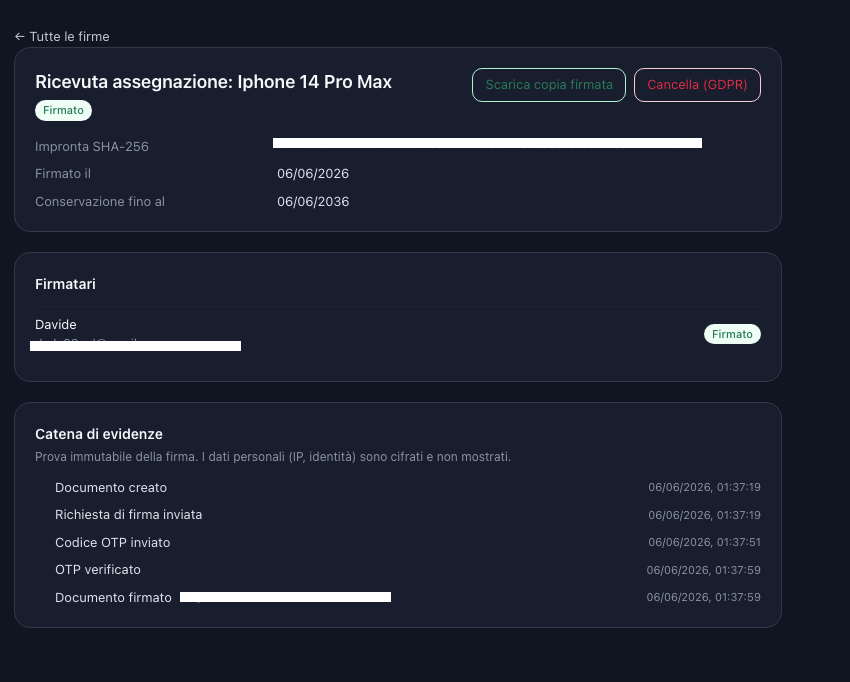The height and width of the screenshot is (682, 850).
Task: Click the Catena di evidenze heading
Action: (x=99, y=434)
